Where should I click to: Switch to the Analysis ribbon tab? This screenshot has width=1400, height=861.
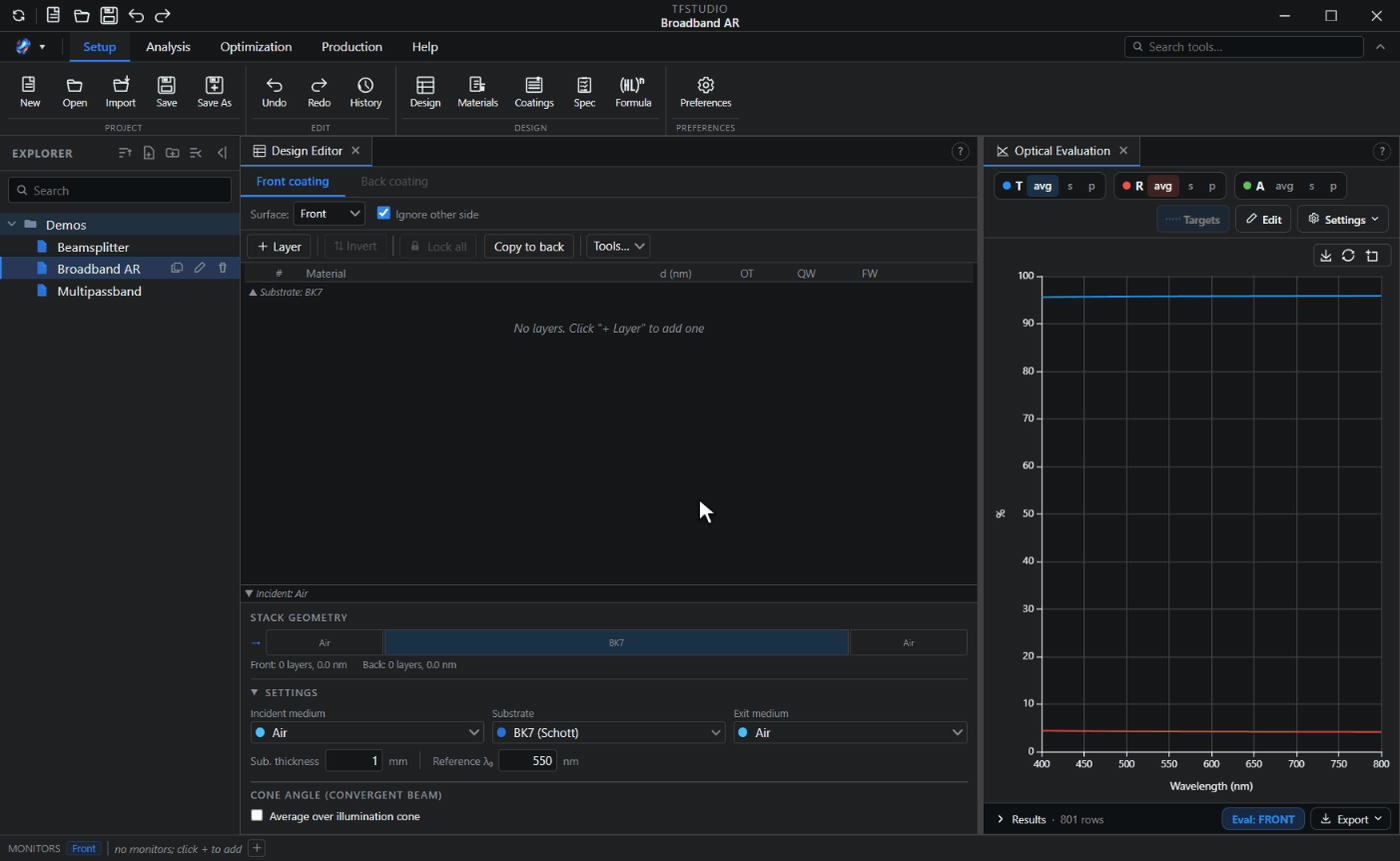pyautogui.click(x=168, y=47)
